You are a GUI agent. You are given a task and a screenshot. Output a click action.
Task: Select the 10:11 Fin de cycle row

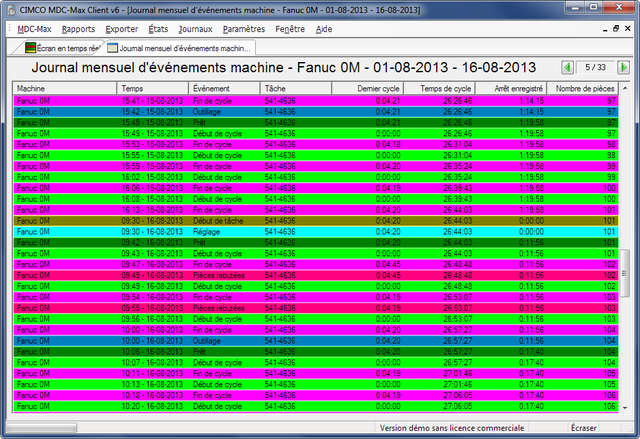click(316, 373)
